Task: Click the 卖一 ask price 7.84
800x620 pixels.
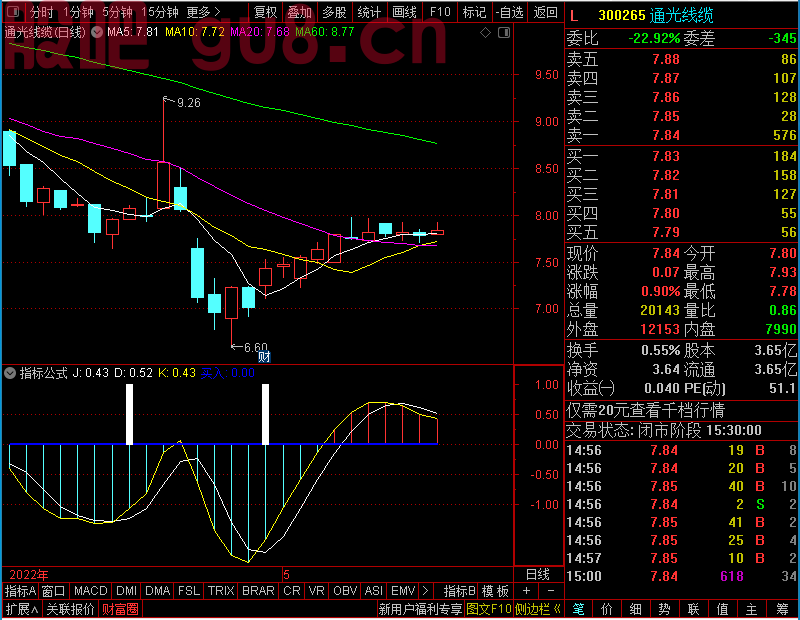Action: (x=666, y=135)
